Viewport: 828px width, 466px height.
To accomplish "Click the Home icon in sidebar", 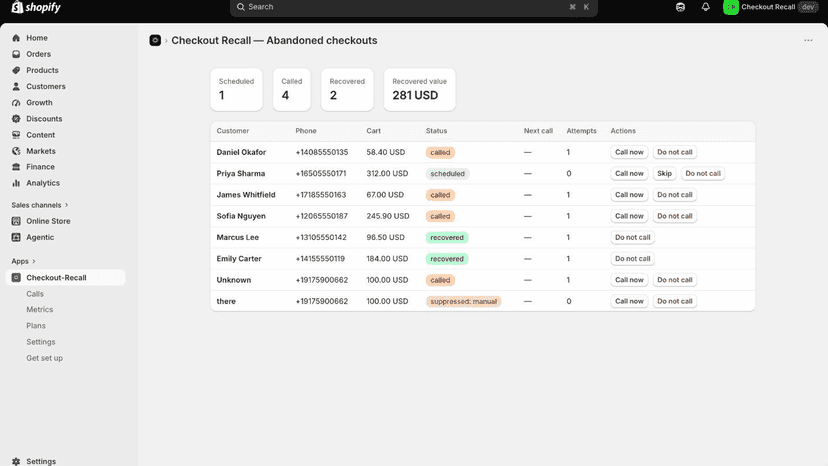I will [16, 38].
